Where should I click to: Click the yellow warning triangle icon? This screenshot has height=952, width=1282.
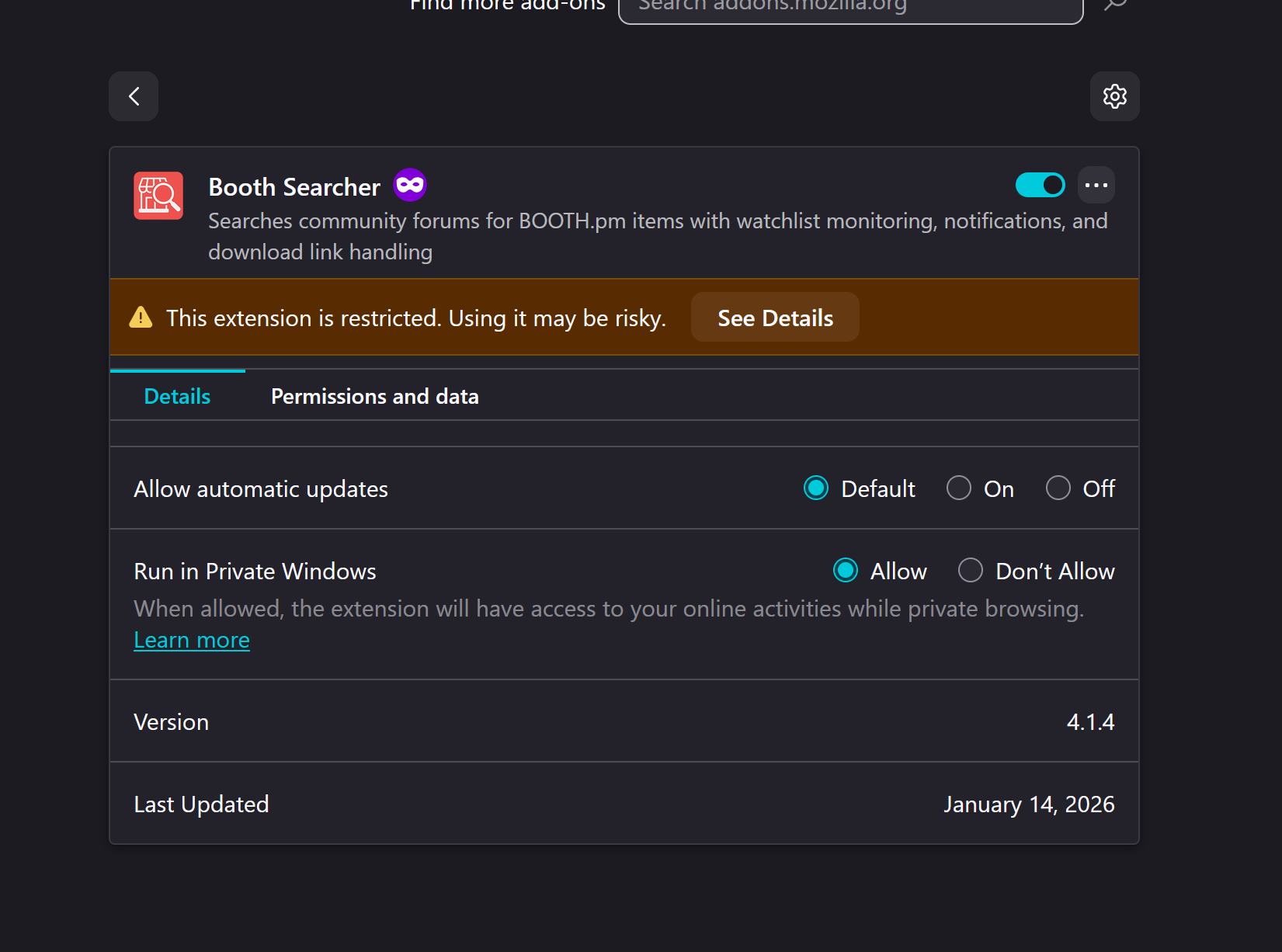click(x=141, y=318)
